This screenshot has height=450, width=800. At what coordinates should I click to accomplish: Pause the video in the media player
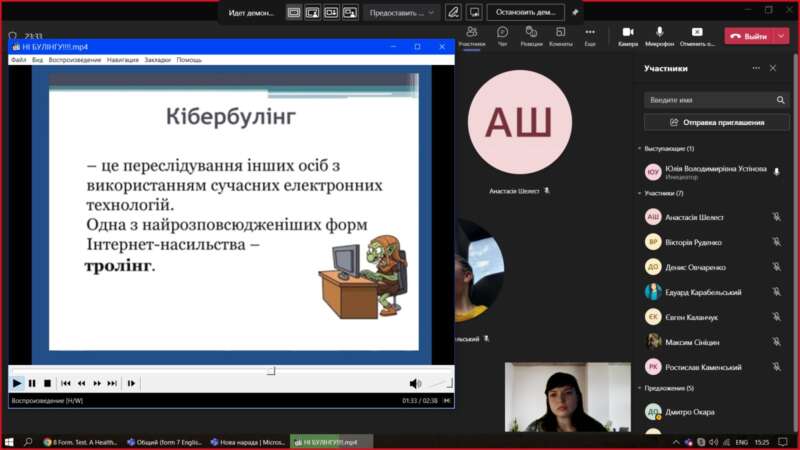click(x=32, y=383)
